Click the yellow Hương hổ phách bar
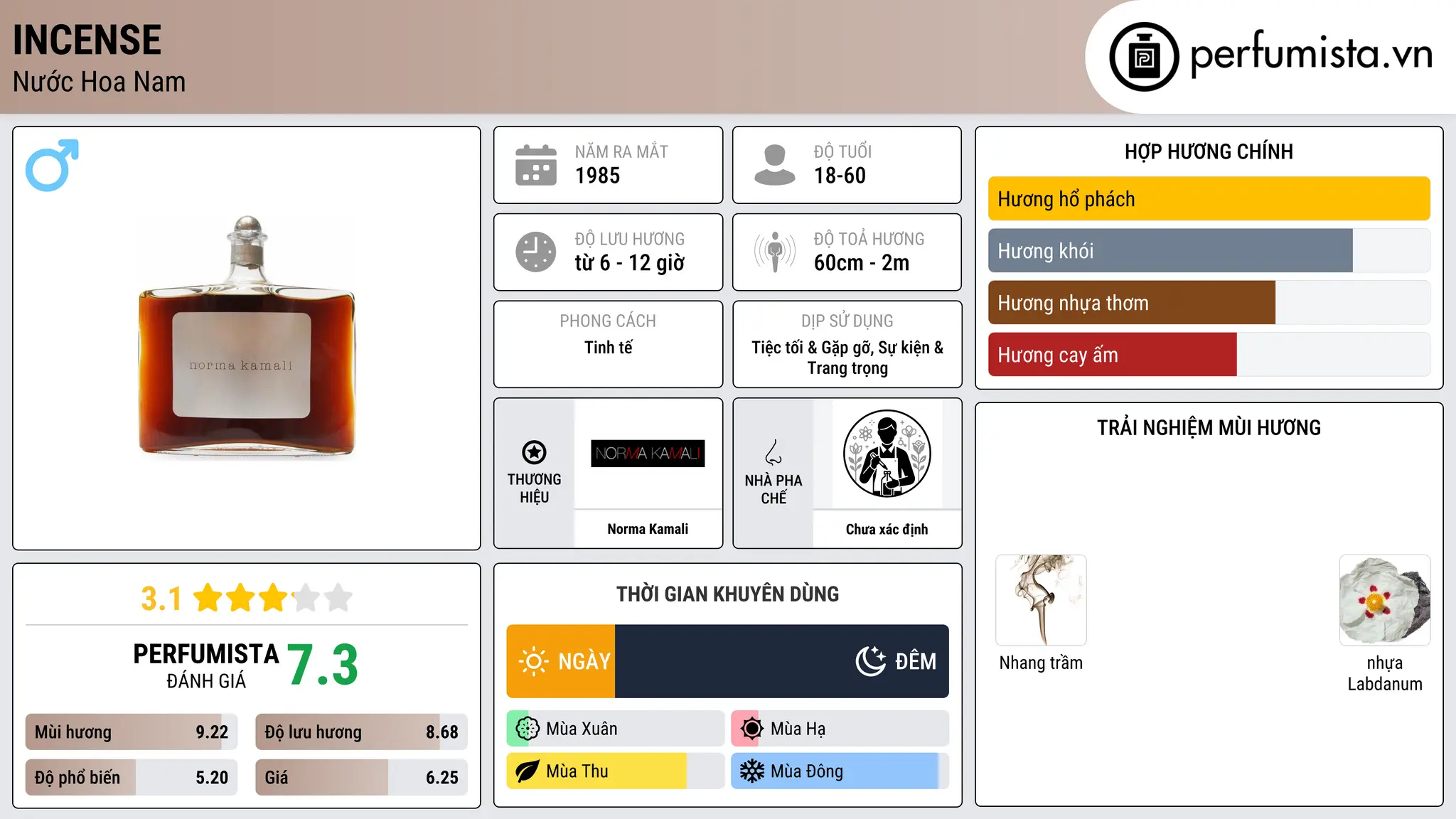The image size is (1456, 819). coord(1209,199)
